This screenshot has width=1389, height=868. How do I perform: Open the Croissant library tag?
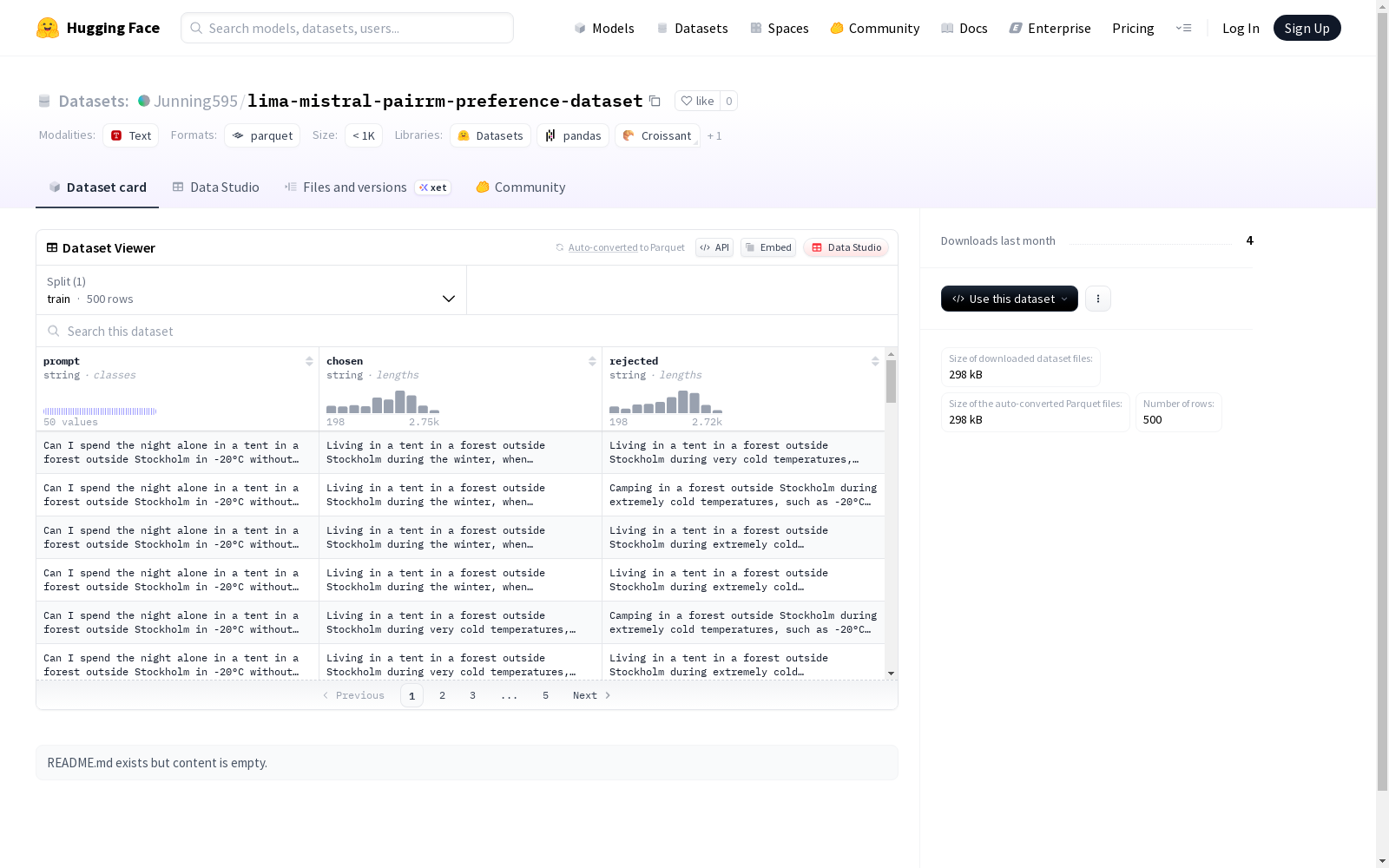657,135
